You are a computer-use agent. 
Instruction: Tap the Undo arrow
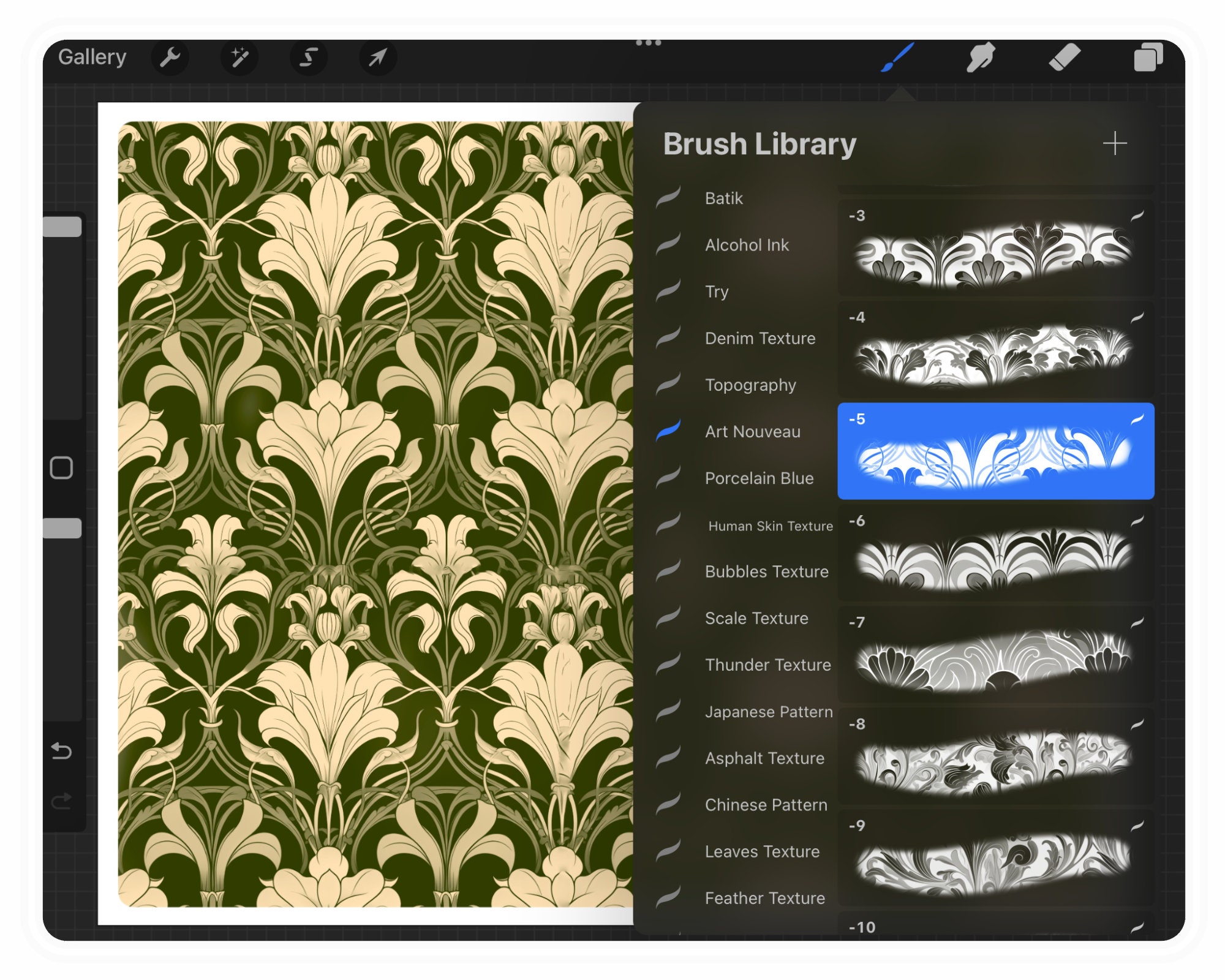coord(61,750)
